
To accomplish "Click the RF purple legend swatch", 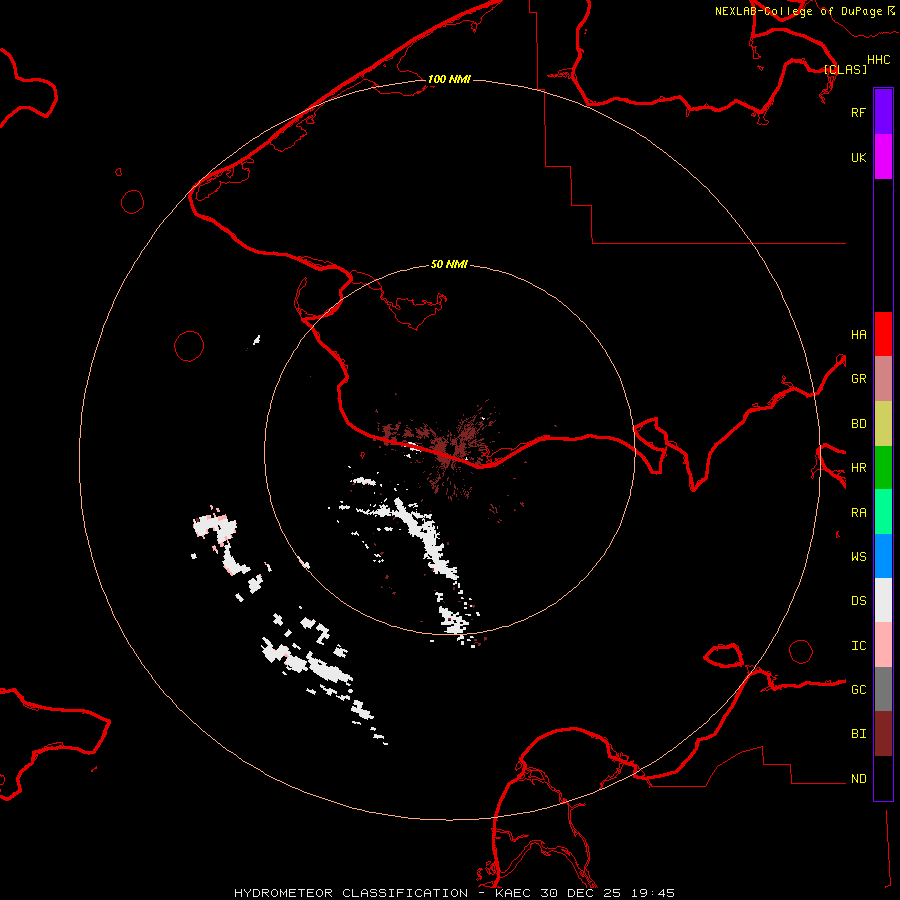I will [x=883, y=112].
